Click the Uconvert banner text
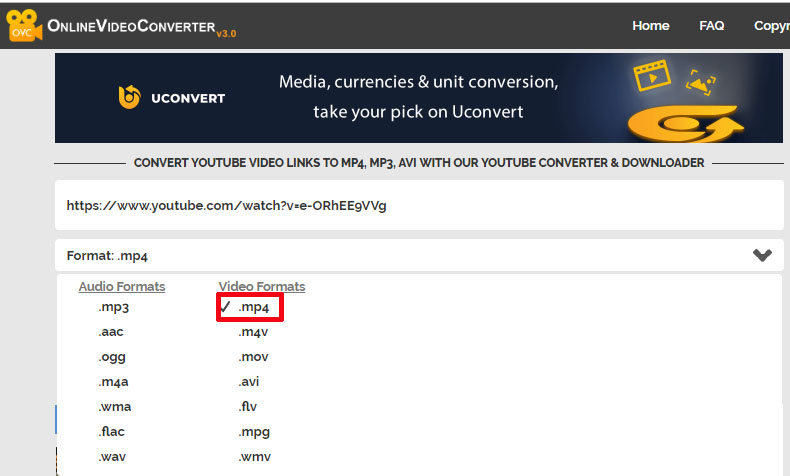The height and width of the screenshot is (476, 790). 418,96
